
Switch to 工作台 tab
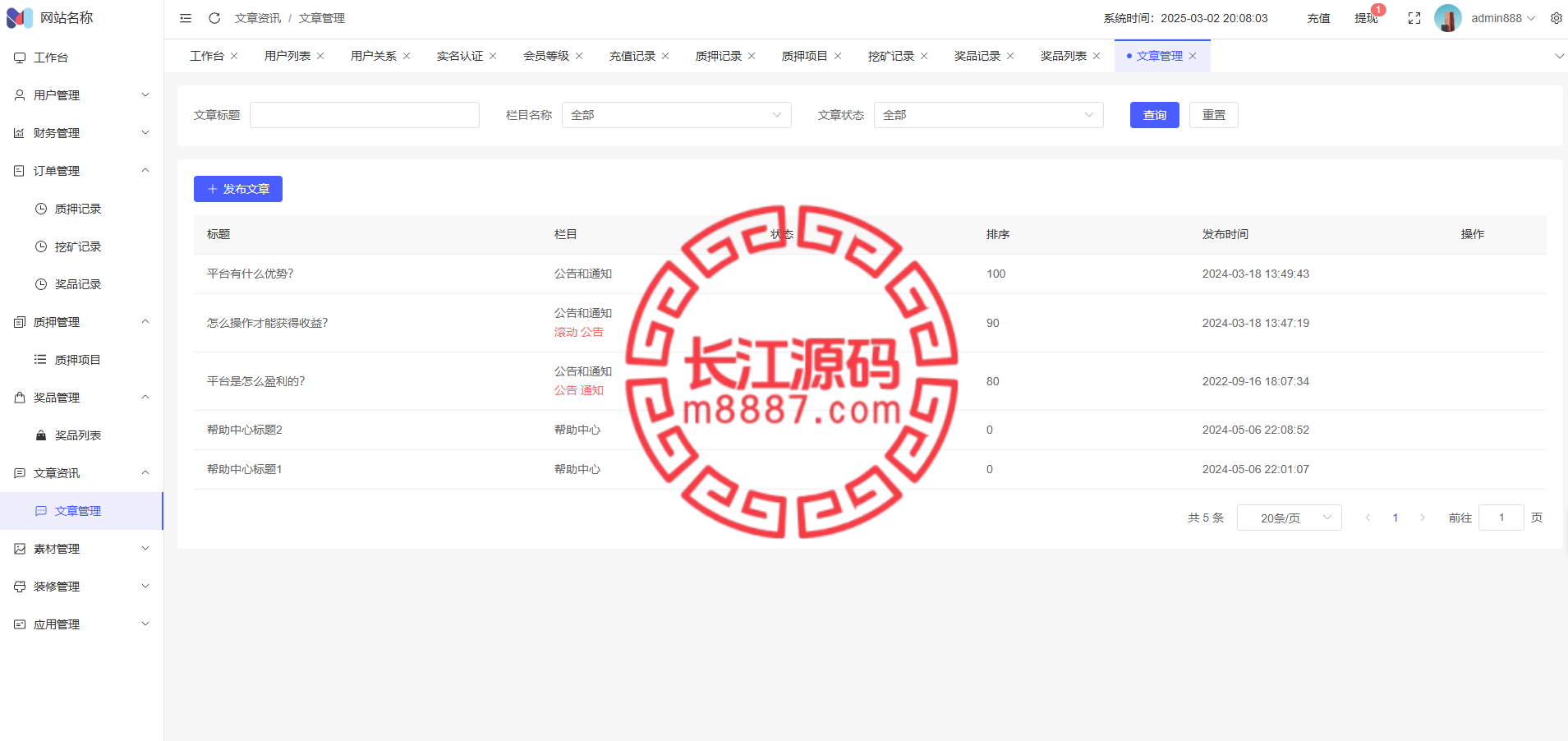tap(206, 56)
